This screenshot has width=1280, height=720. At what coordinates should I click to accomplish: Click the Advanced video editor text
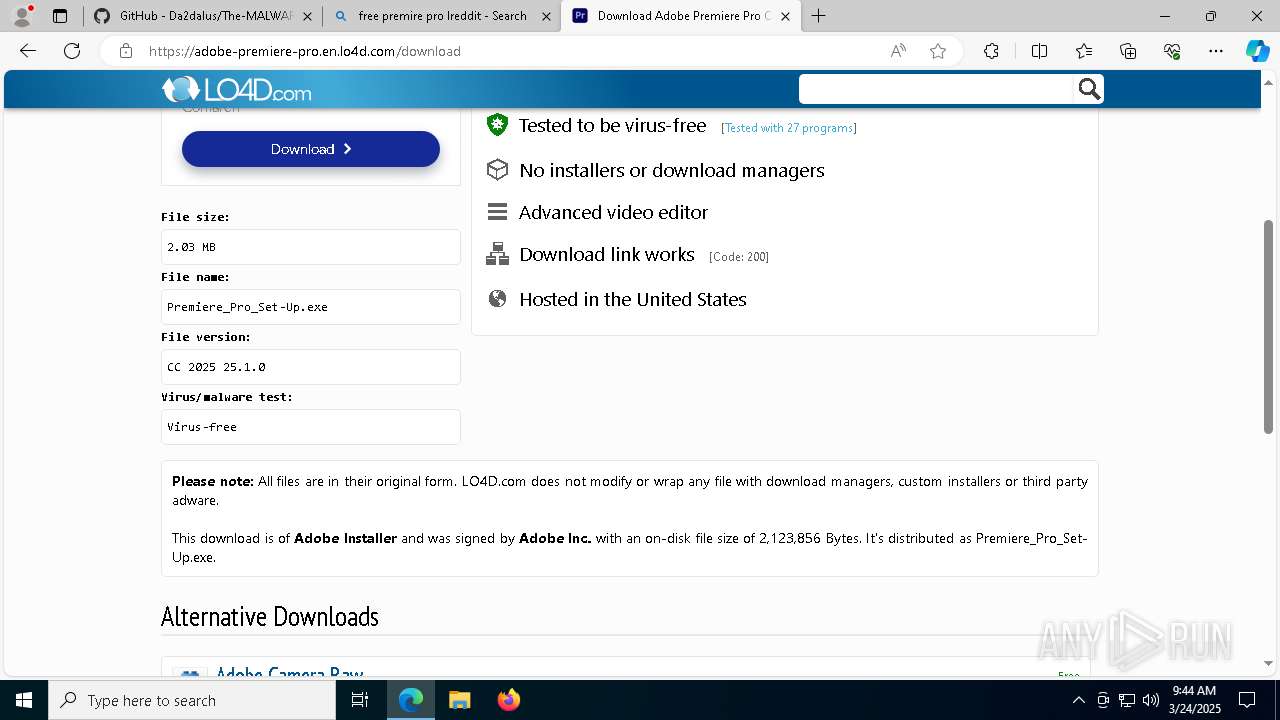tap(613, 212)
